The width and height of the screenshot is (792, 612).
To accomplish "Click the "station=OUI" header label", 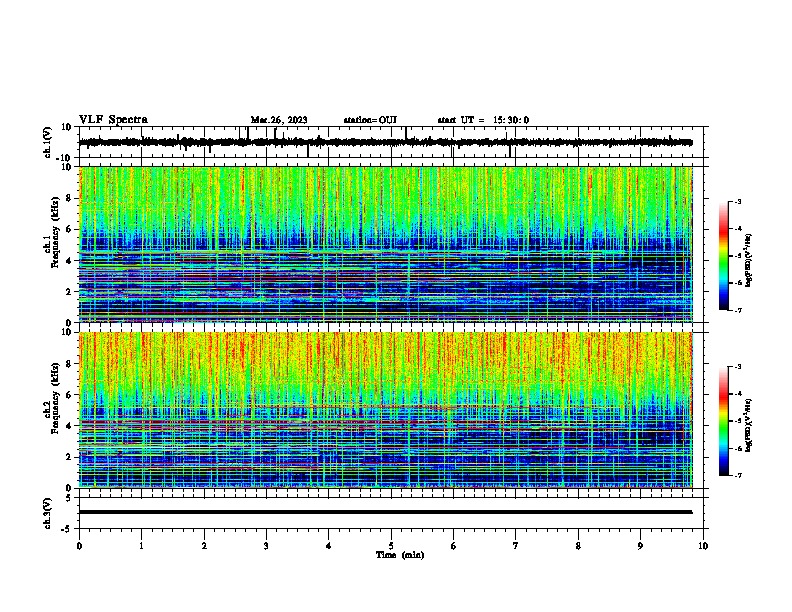I will [x=370, y=120].
